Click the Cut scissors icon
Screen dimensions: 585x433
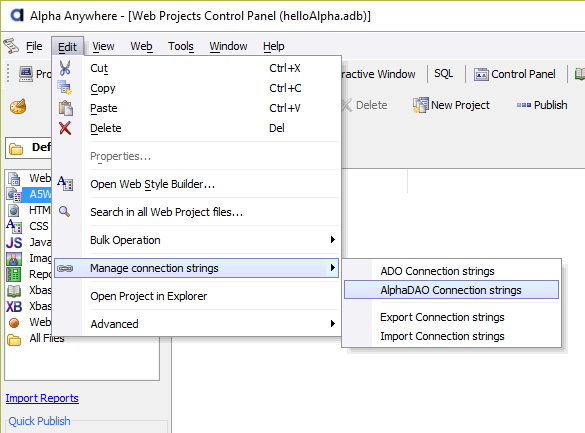(x=65, y=68)
